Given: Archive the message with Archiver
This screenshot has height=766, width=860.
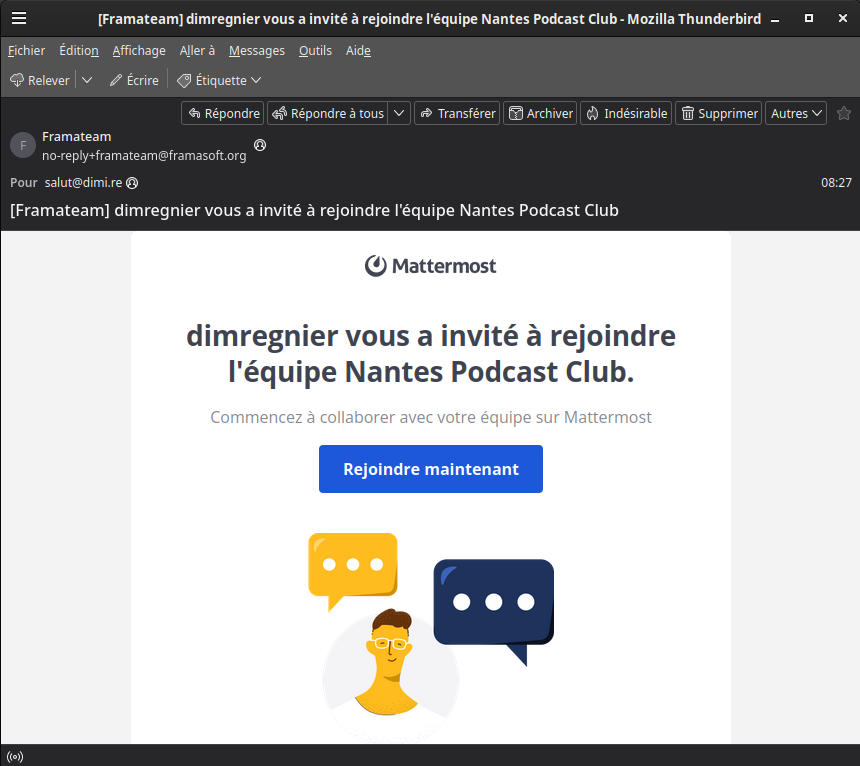Looking at the screenshot, I should 540,114.
